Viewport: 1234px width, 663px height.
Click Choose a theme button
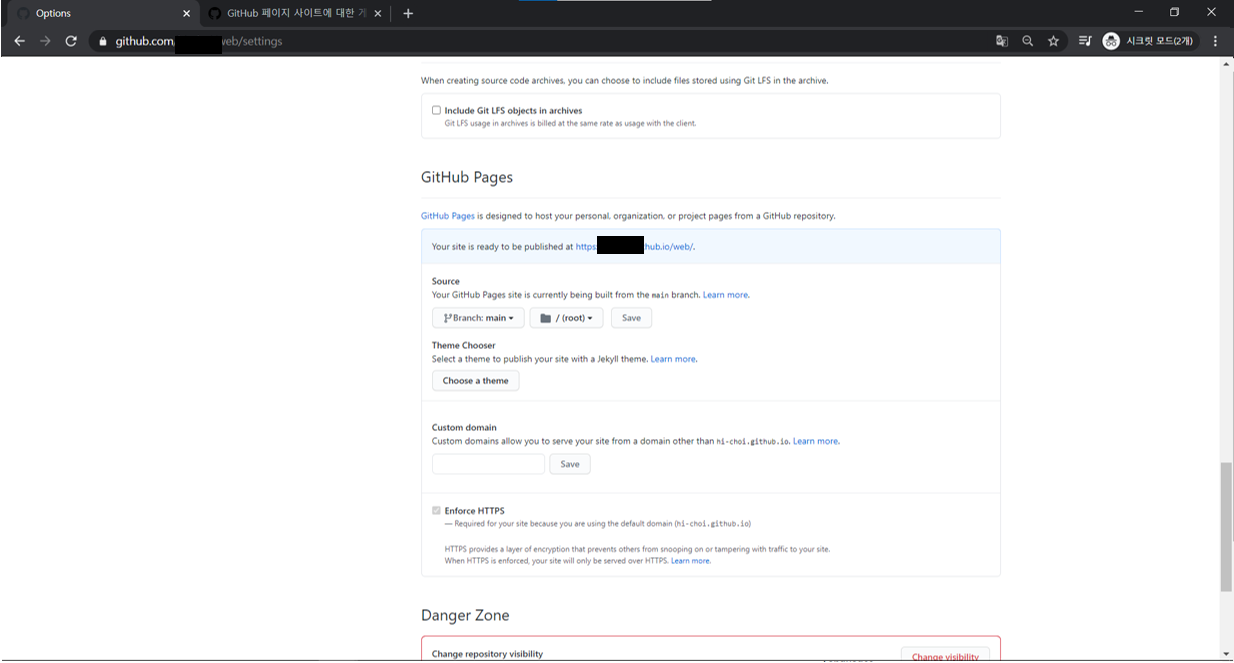475,381
